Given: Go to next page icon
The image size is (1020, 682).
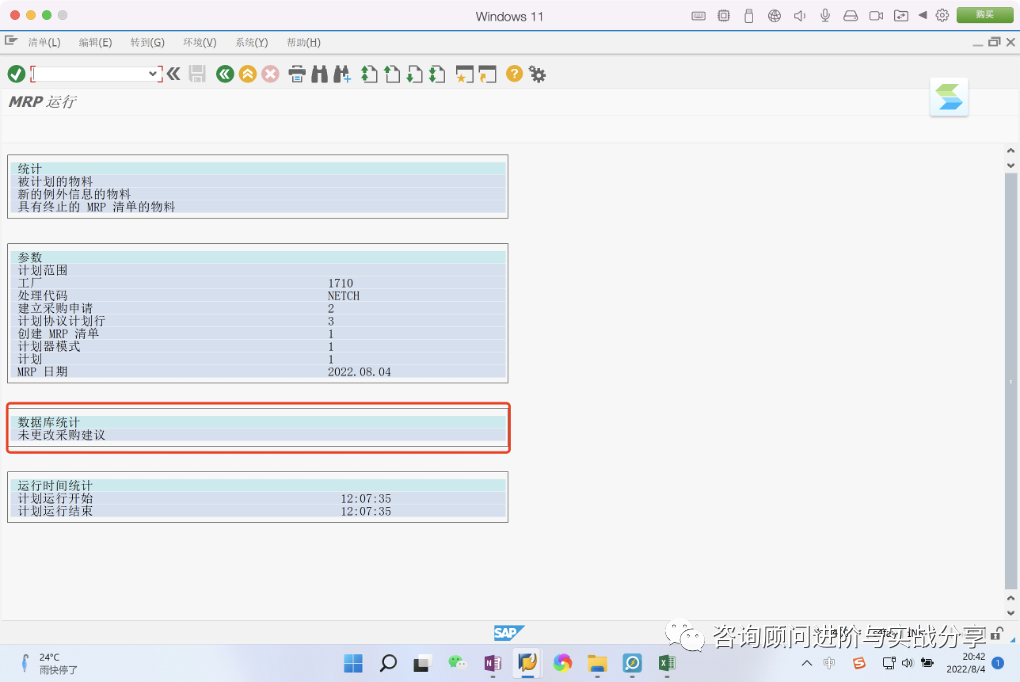Looking at the screenshot, I should [414, 74].
